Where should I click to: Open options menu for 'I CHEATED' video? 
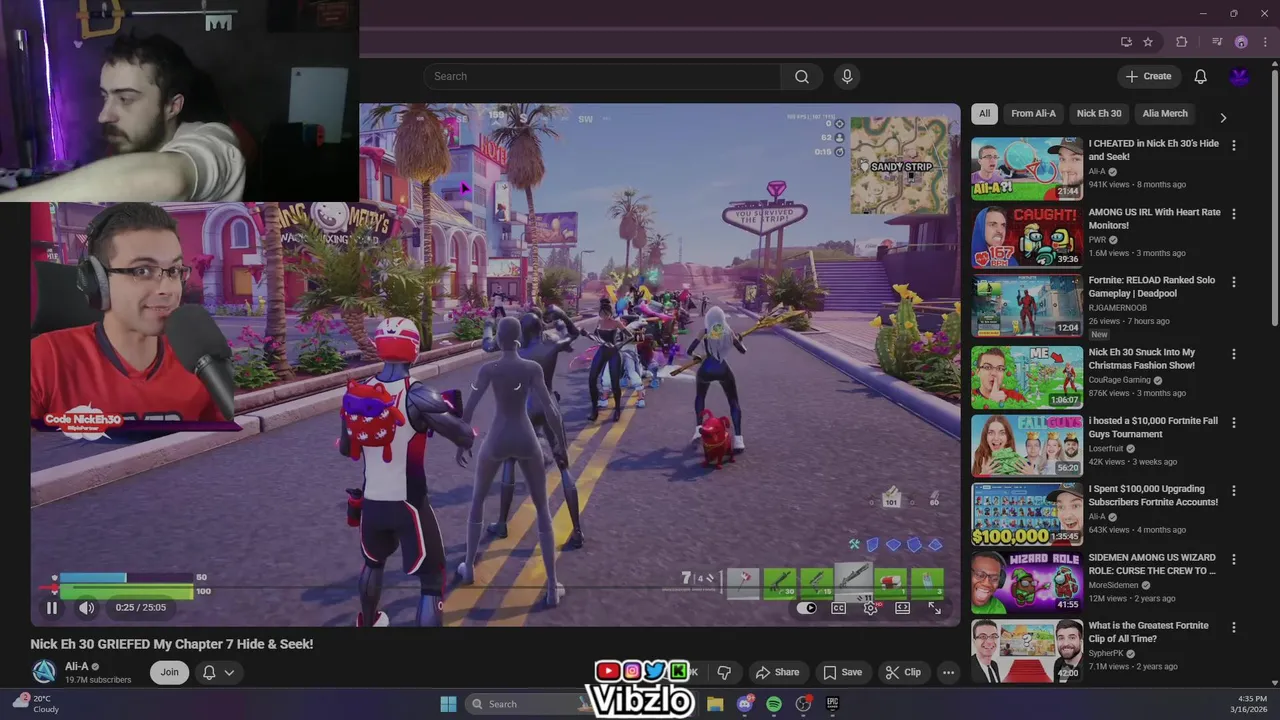tap(1233, 145)
